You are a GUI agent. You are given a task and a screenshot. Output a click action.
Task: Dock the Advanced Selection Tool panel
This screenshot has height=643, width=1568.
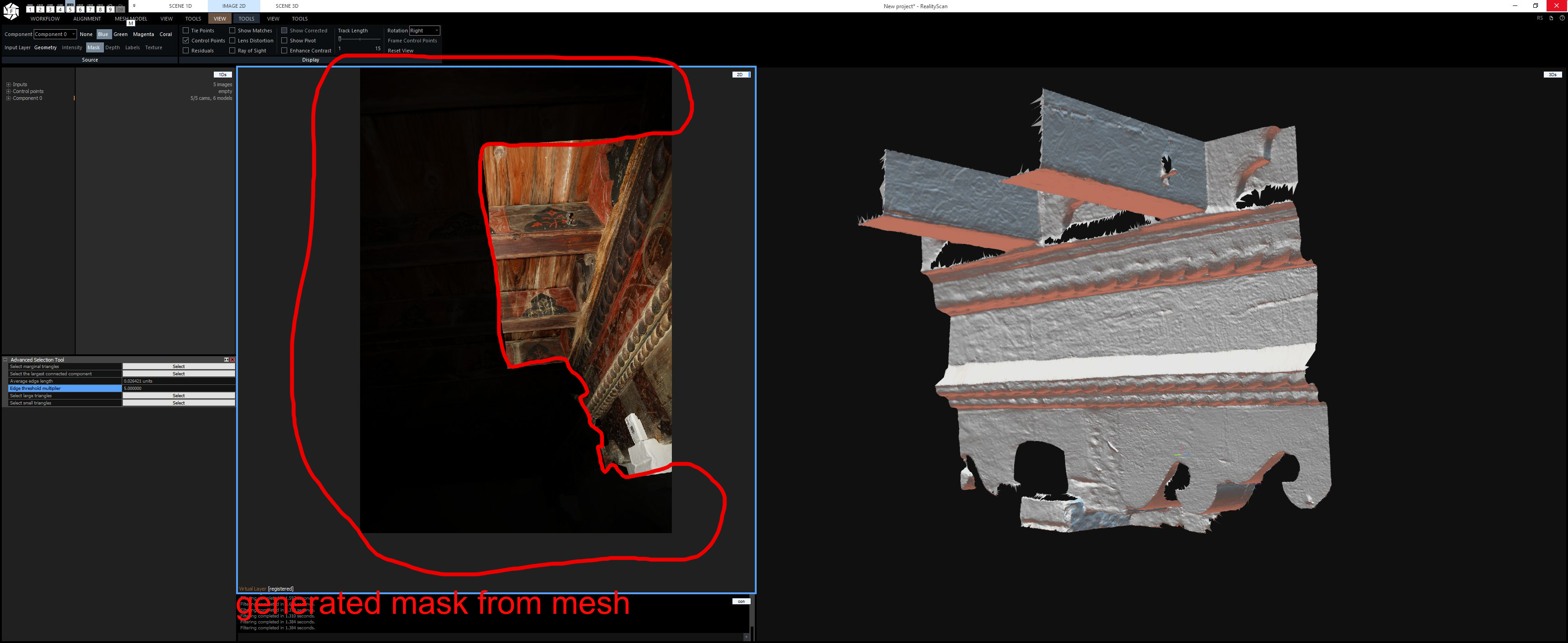tap(227, 360)
